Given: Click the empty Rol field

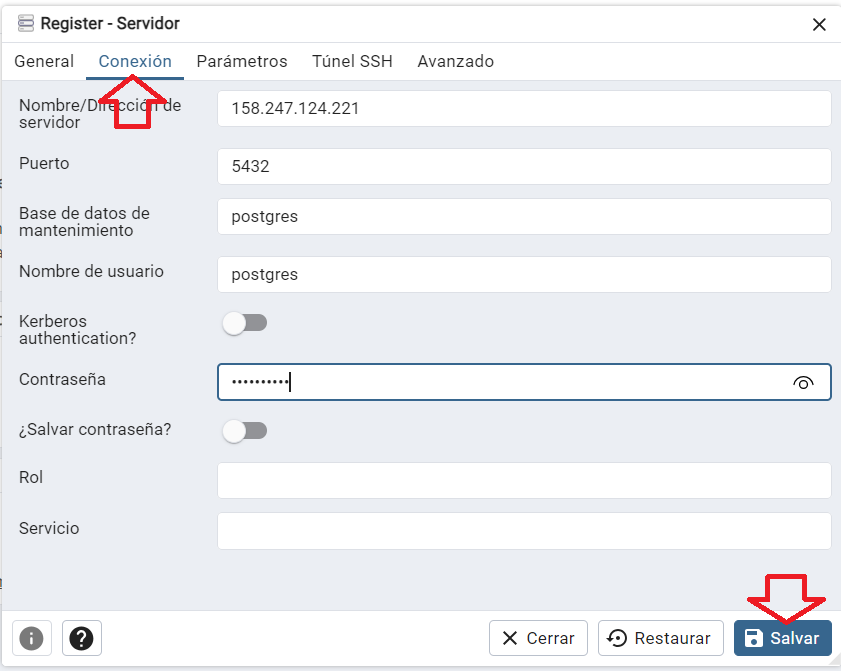Looking at the screenshot, I should pos(524,481).
